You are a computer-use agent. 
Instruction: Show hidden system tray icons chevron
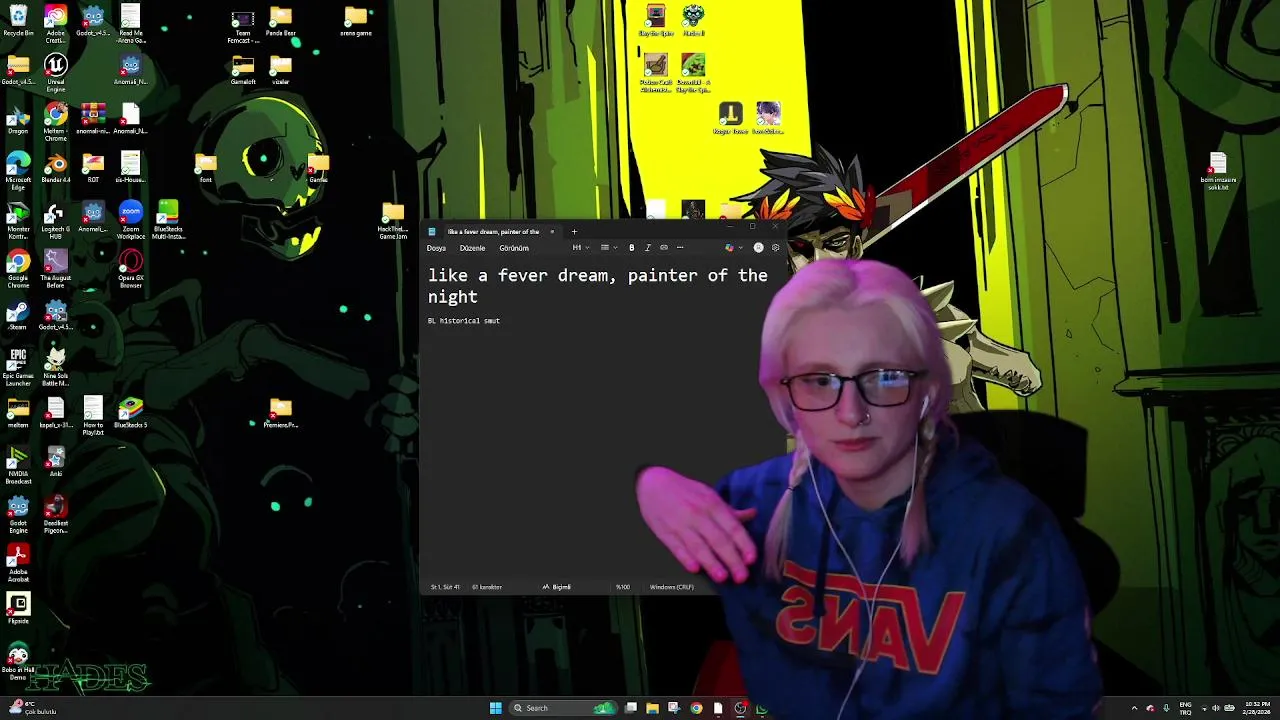click(1134, 708)
